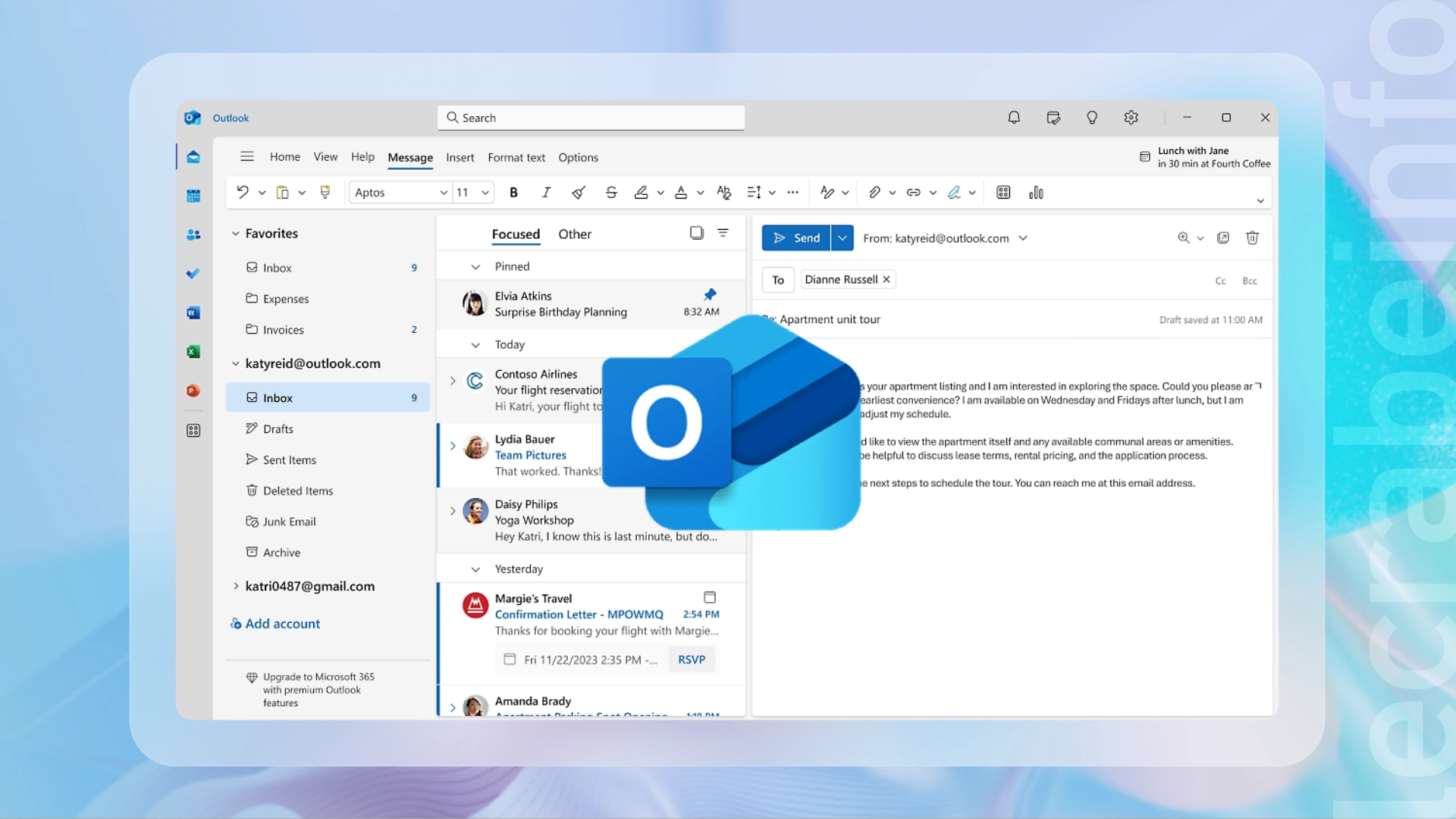Open the notifications bell
1456x819 pixels.
[x=1014, y=118]
